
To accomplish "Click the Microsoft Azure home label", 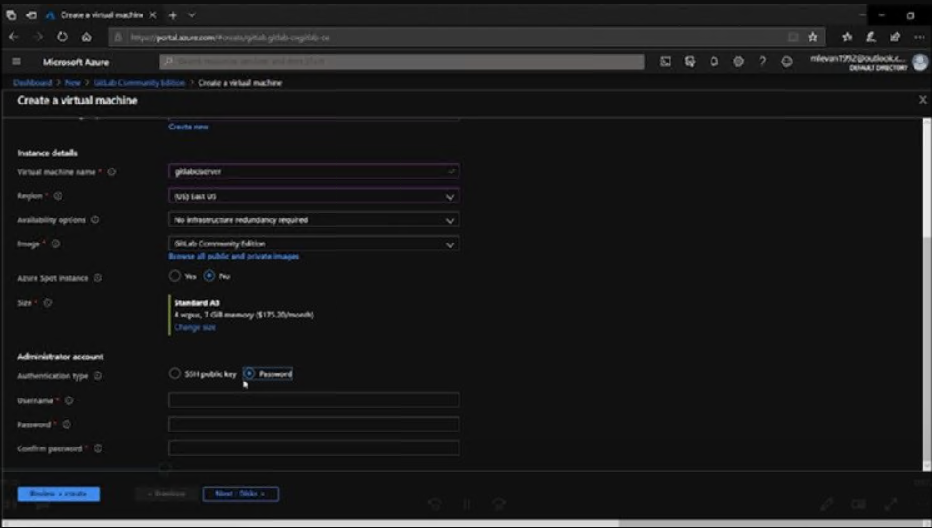I will click(76, 62).
